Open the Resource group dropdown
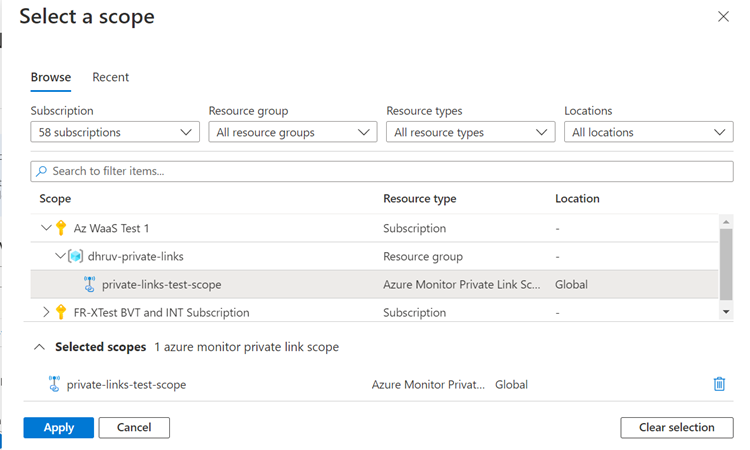750x450 pixels. coord(293,132)
